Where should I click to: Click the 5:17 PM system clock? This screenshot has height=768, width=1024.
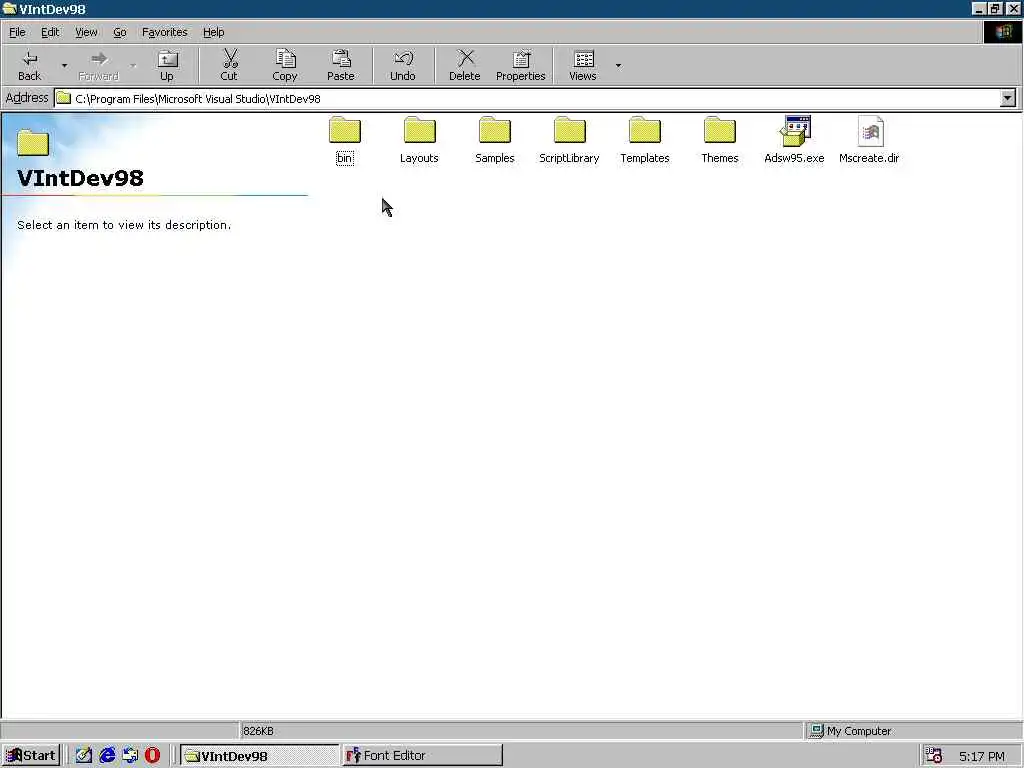[x=982, y=756]
